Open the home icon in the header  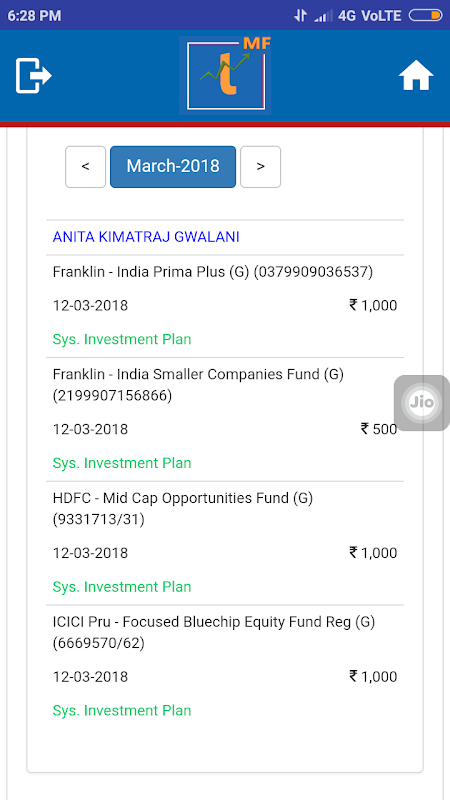click(x=416, y=76)
